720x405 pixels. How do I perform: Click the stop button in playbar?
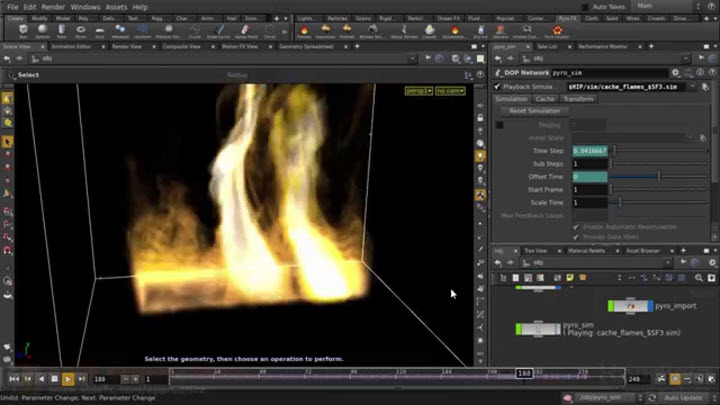[54, 379]
